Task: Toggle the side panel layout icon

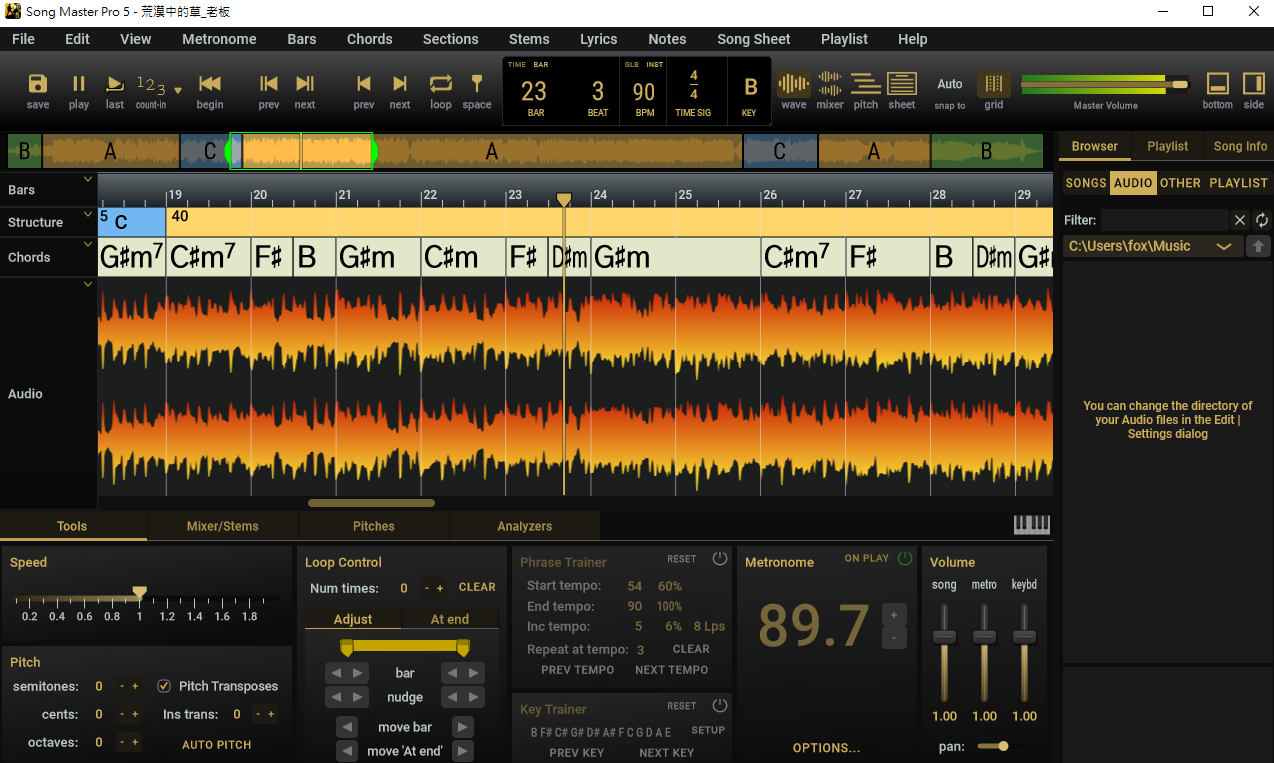Action: [x=1254, y=84]
